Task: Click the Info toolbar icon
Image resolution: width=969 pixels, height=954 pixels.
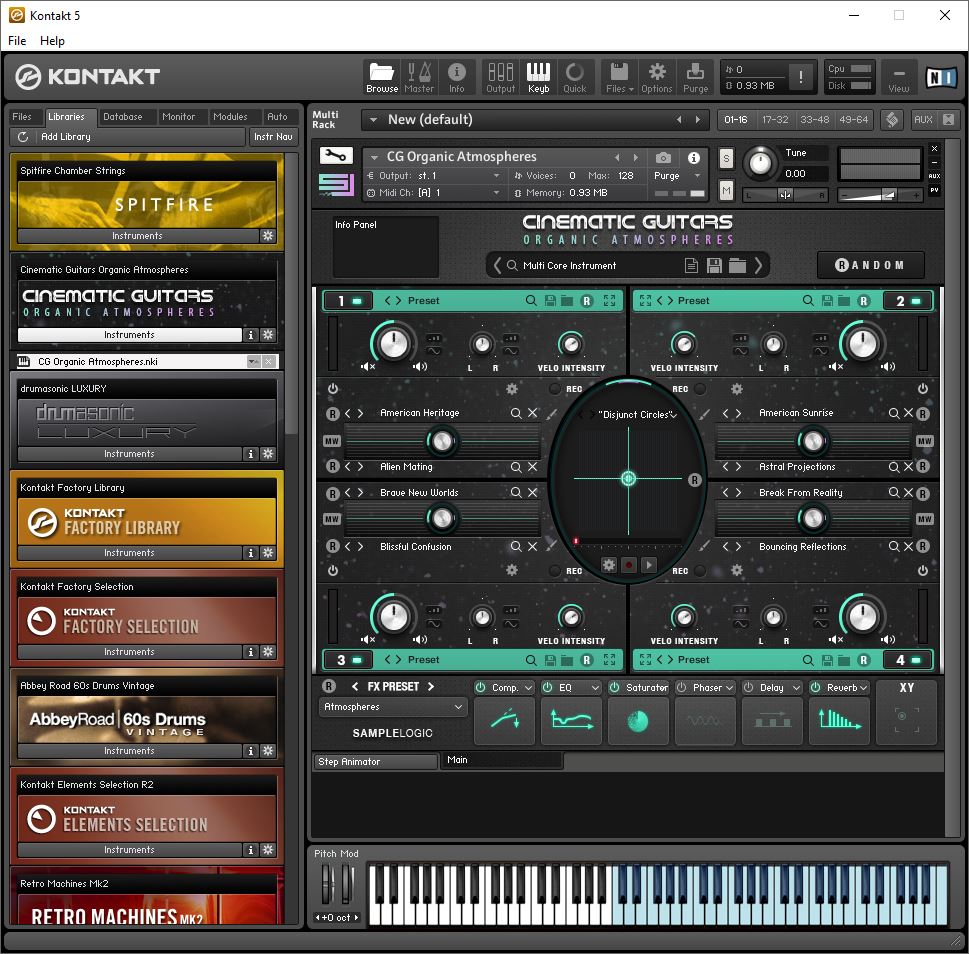Action: 457,77
